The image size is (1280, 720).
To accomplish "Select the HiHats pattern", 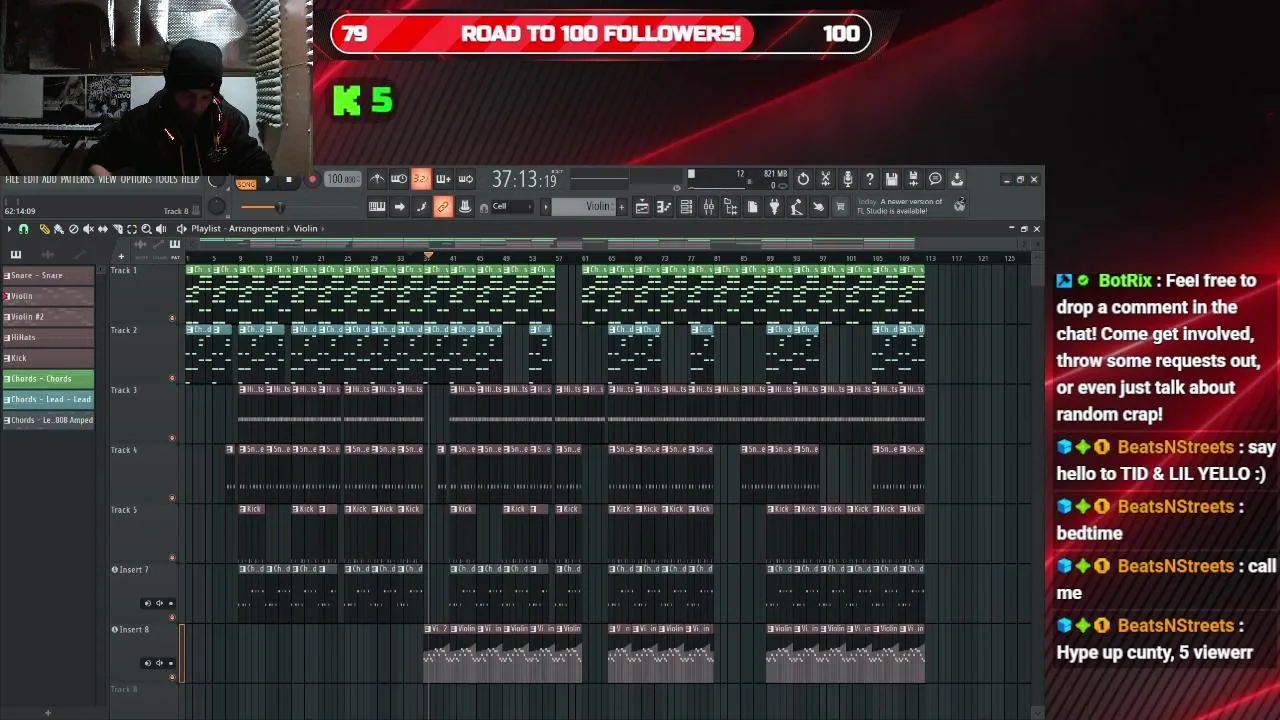I will coord(48,337).
